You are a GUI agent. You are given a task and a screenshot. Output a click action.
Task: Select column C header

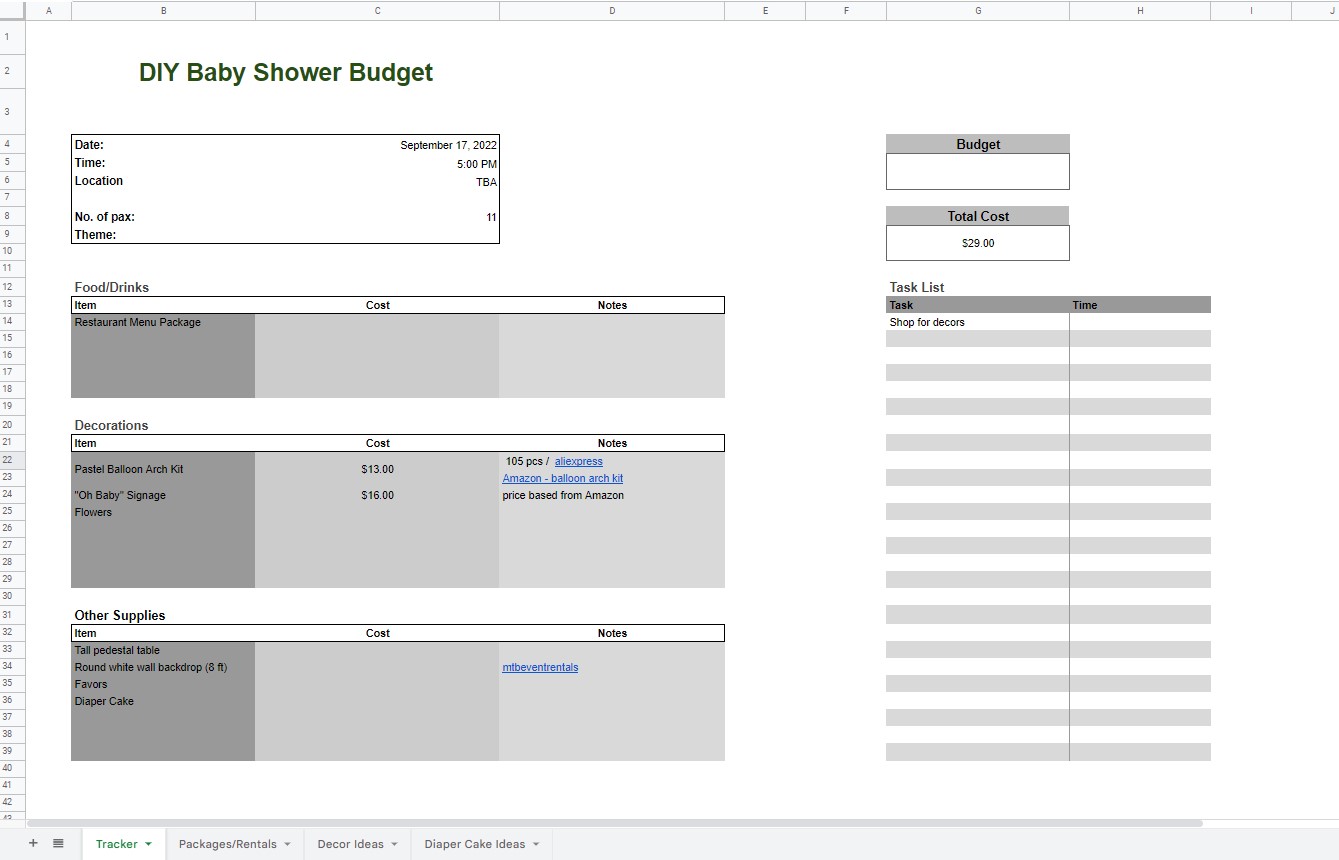[x=377, y=10]
